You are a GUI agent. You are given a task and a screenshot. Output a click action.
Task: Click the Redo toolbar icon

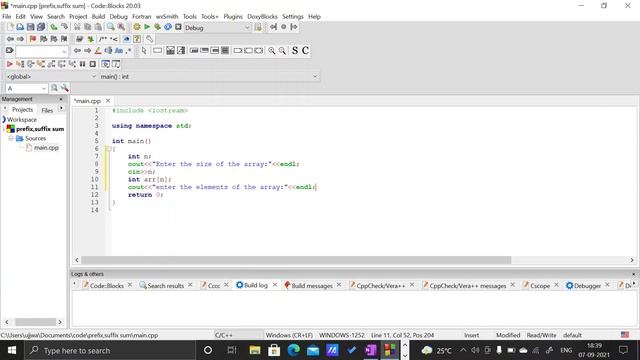[x=64, y=27]
